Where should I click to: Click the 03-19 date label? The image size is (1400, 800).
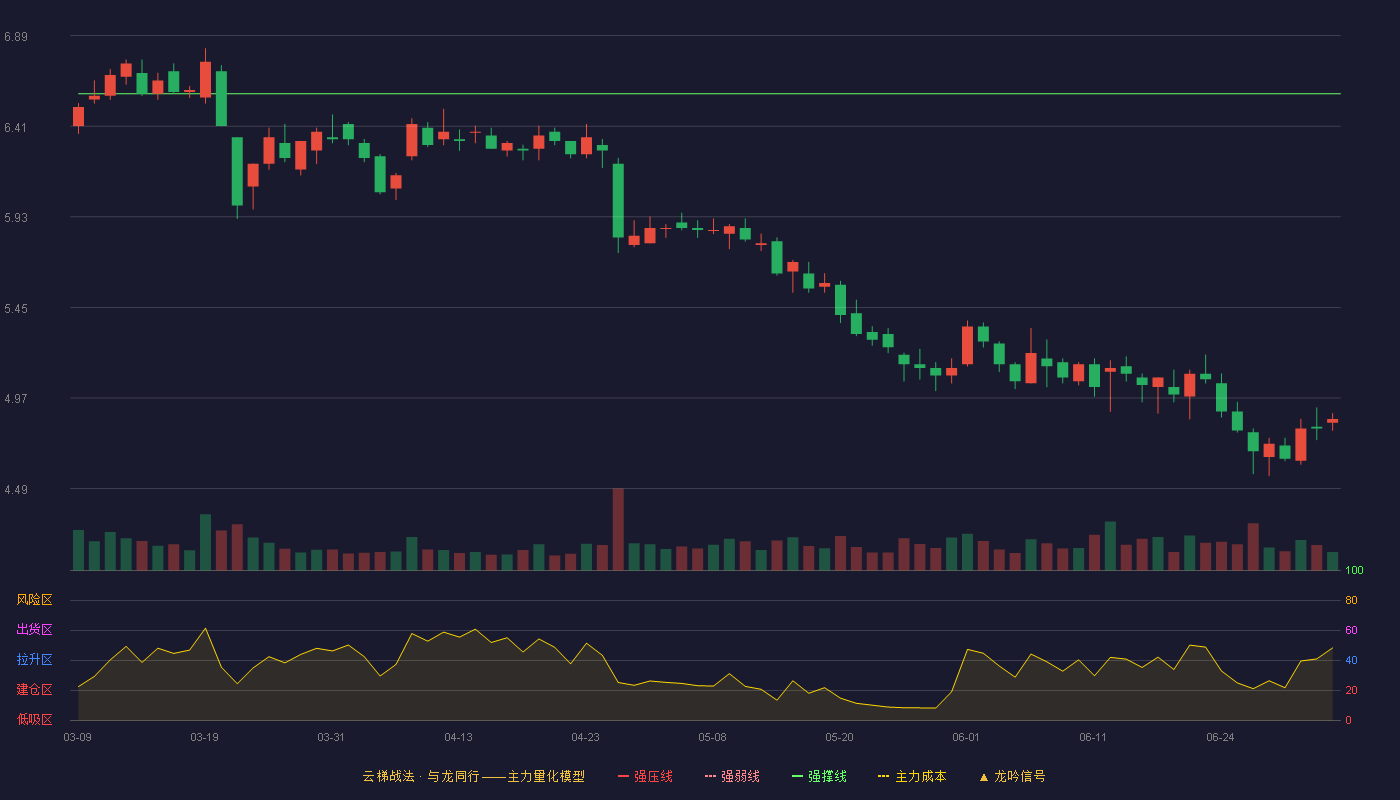pyautogui.click(x=205, y=738)
